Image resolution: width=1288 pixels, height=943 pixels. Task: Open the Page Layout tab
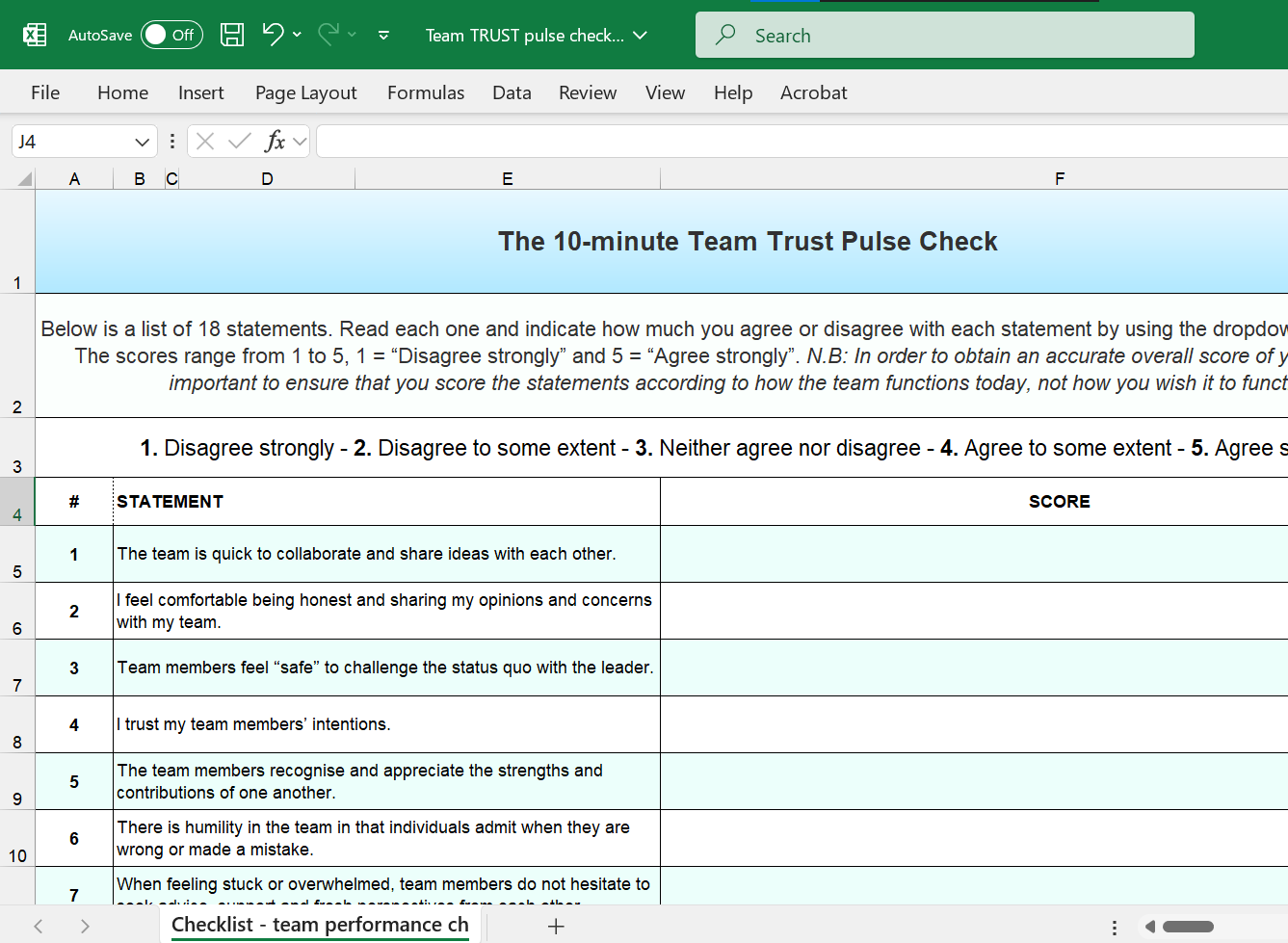coord(305,92)
